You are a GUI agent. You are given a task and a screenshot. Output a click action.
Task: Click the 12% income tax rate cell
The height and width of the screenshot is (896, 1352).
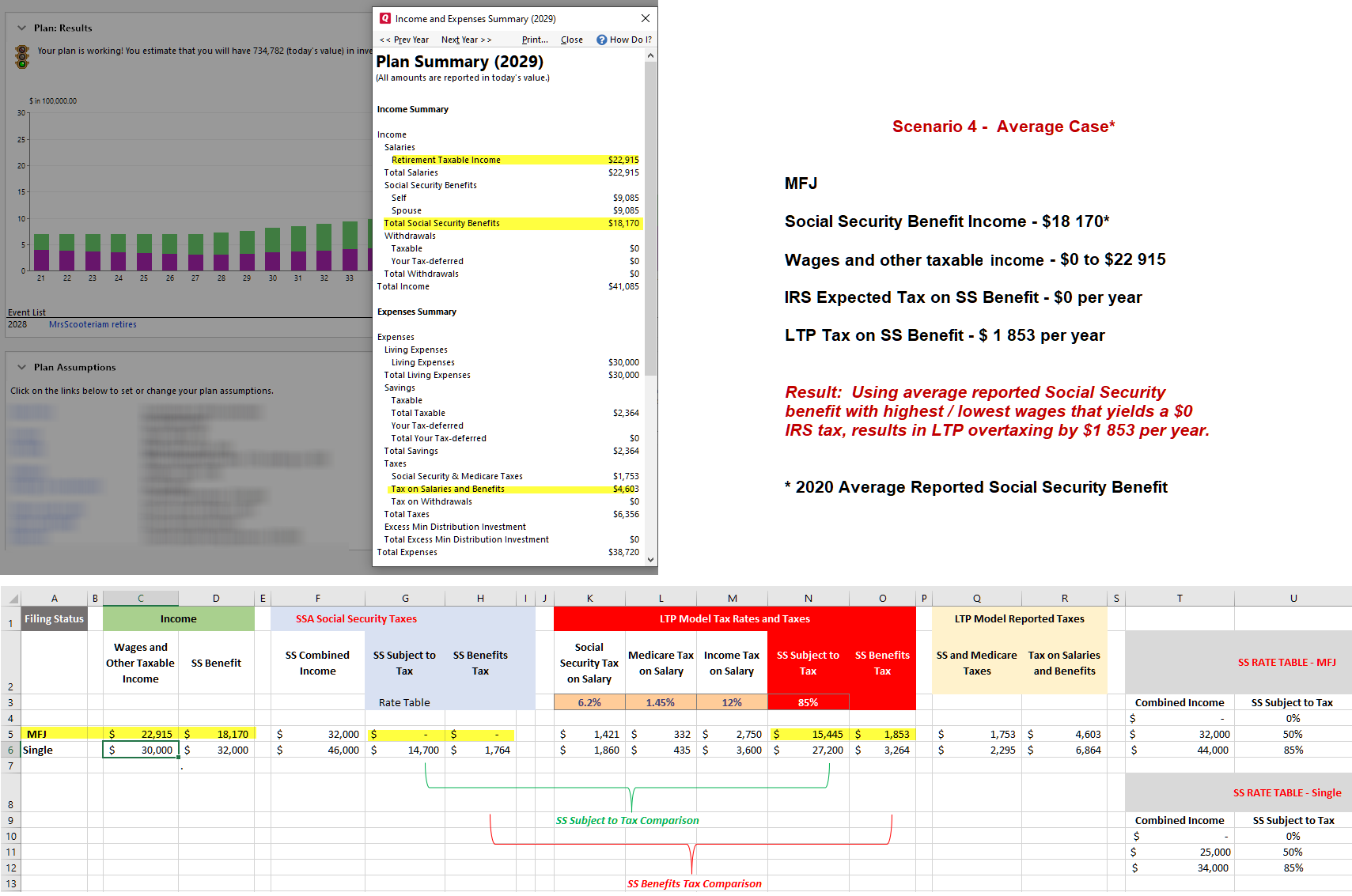pos(732,702)
